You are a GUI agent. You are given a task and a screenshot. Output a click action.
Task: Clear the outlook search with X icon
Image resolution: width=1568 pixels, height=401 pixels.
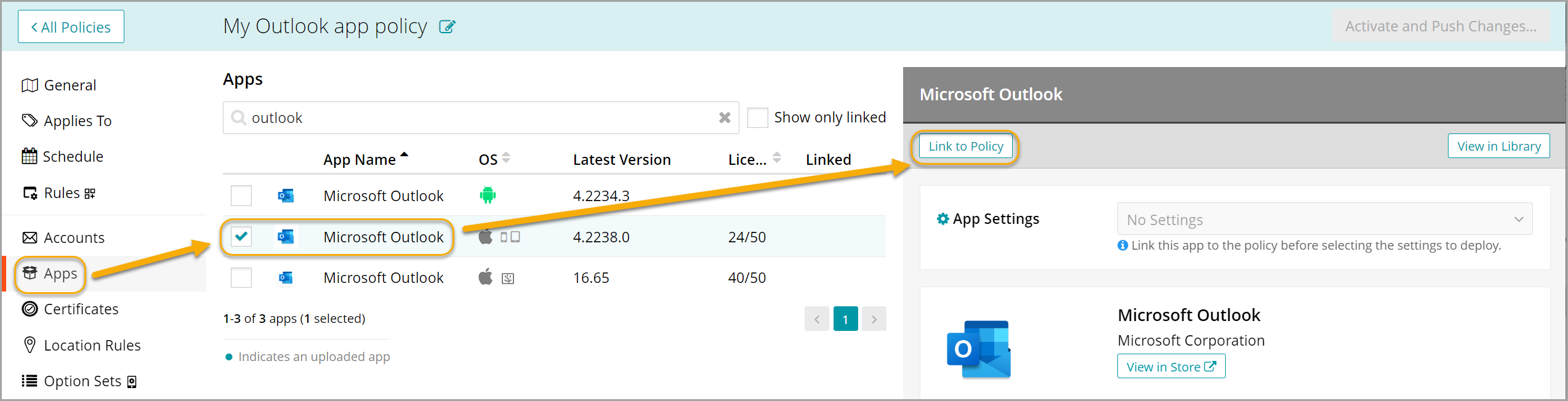[725, 117]
